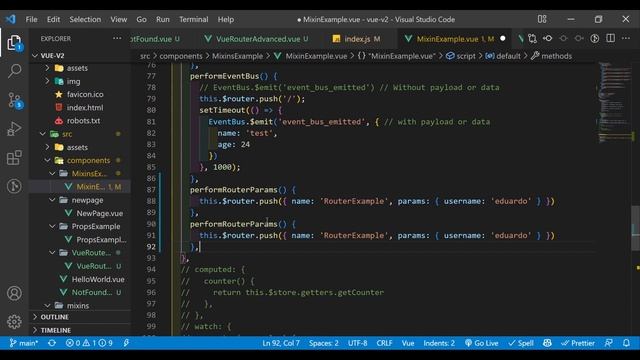Open the Accounts icon
This screenshot has height=360, width=640.
14,293
